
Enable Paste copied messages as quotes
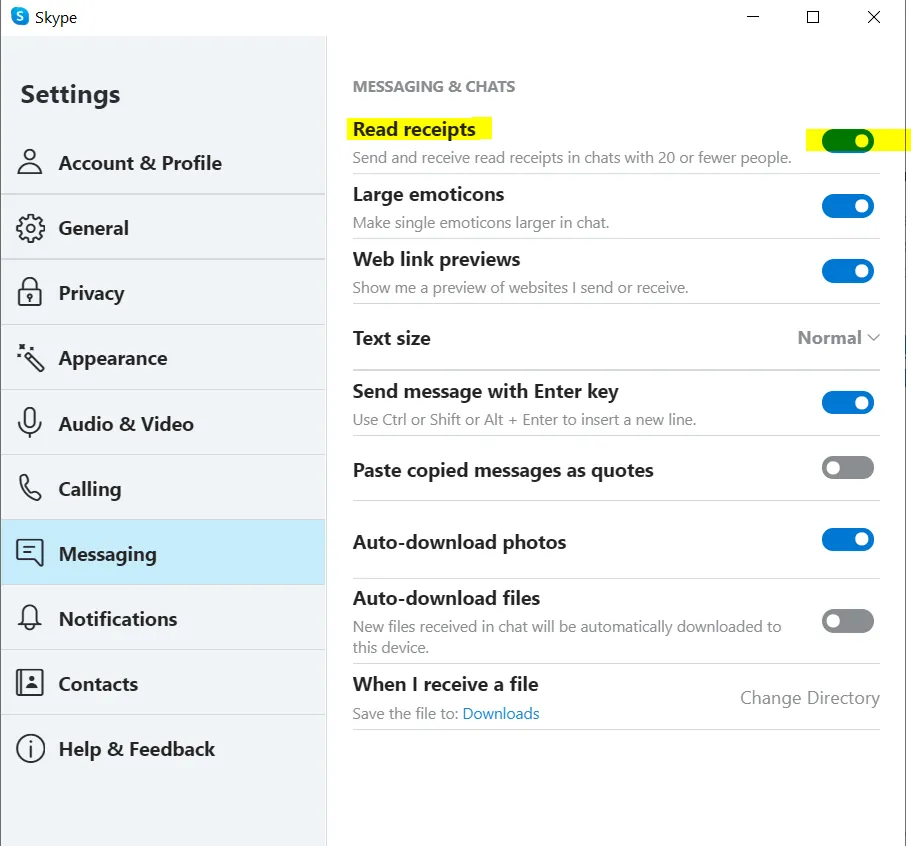pyautogui.click(x=848, y=468)
